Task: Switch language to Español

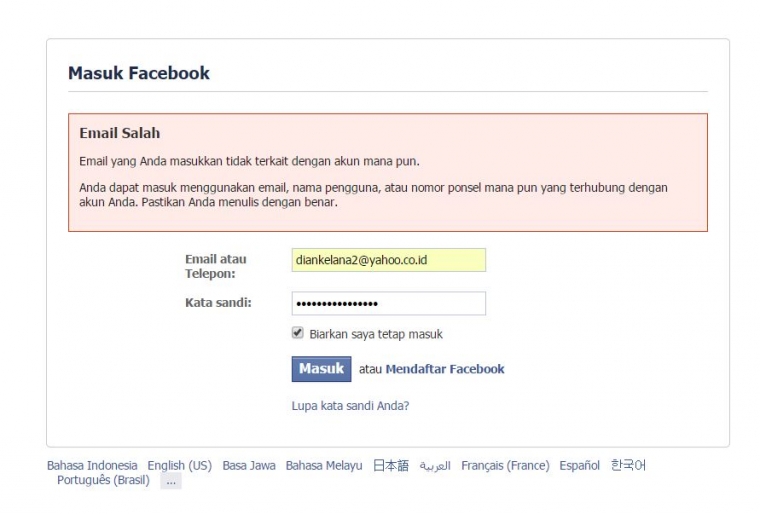Action: tap(579, 466)
